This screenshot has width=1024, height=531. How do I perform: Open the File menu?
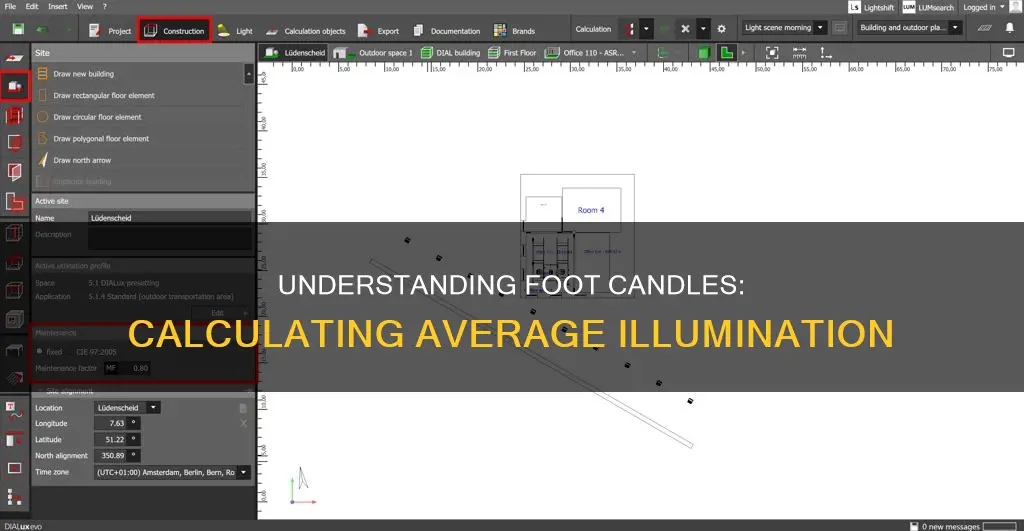pos(10,7)
